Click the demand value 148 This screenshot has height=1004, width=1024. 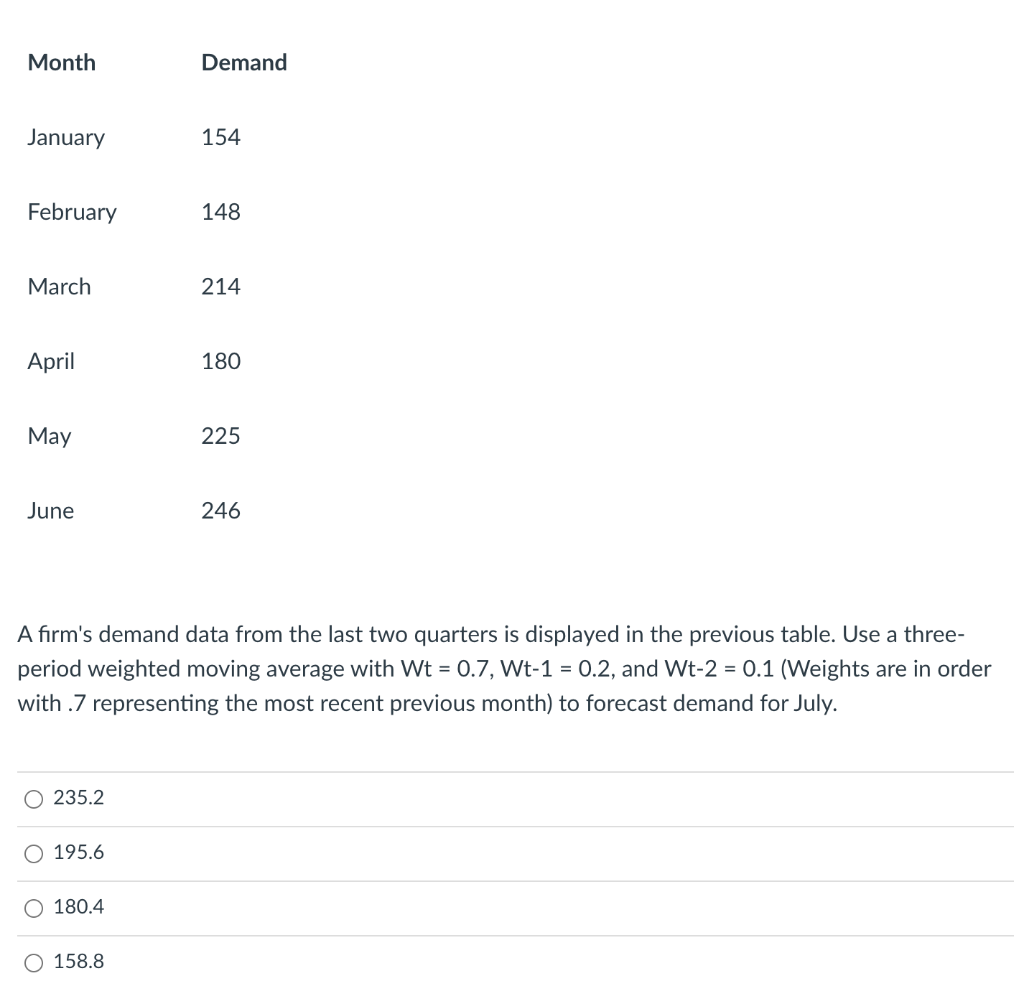(x=221, y=212)
